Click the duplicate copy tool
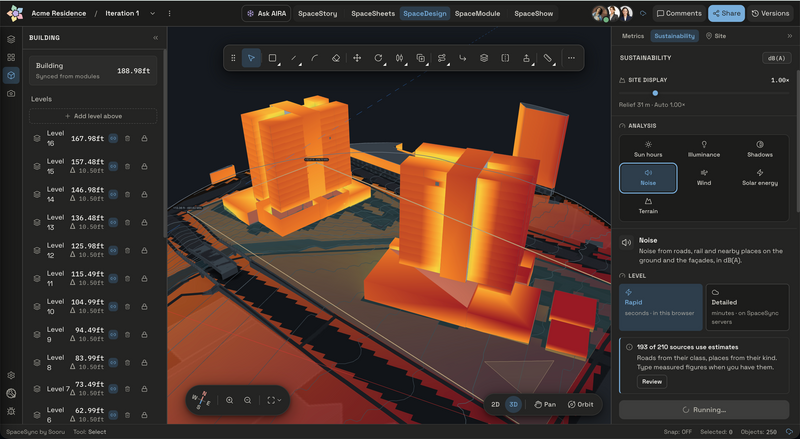 point(420,58)
